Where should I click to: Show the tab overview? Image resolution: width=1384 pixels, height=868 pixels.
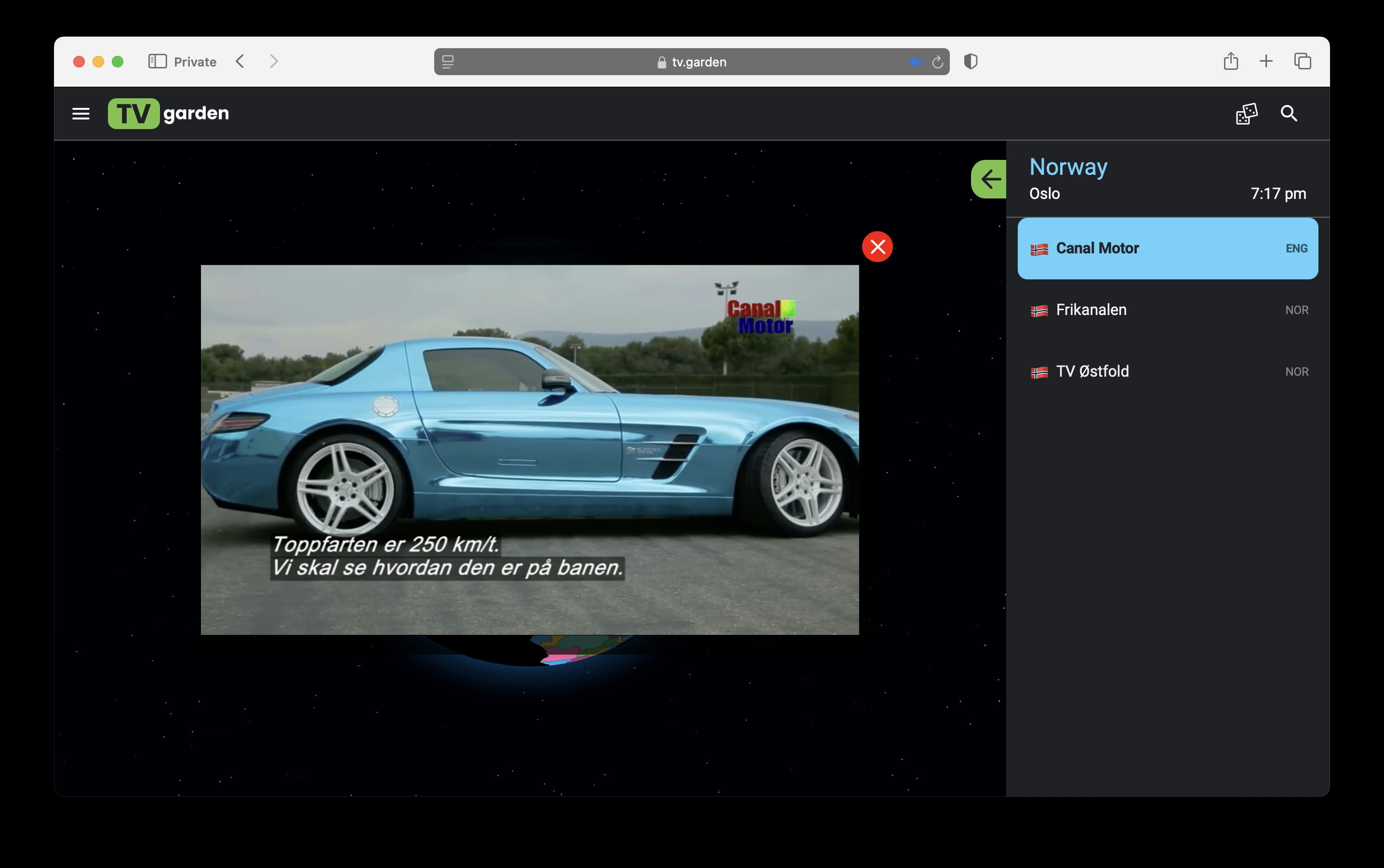coord(1302,62)
